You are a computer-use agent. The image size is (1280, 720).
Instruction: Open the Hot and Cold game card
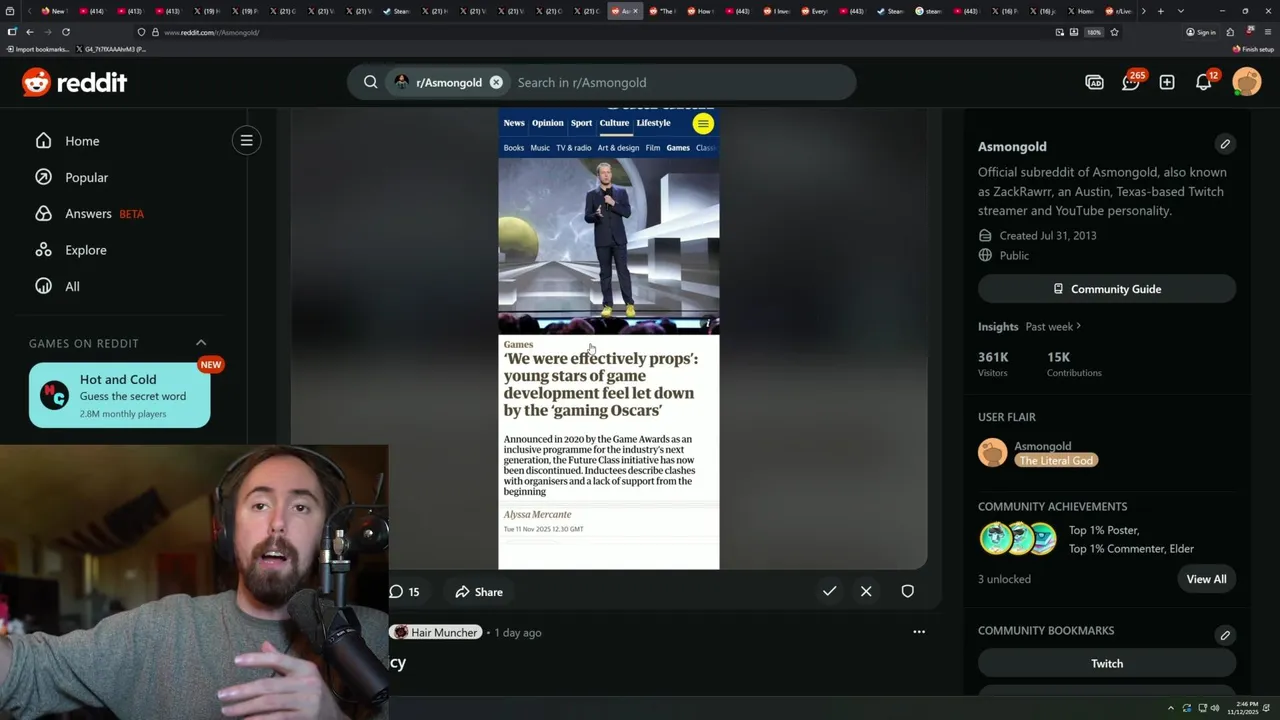point(120,395)
